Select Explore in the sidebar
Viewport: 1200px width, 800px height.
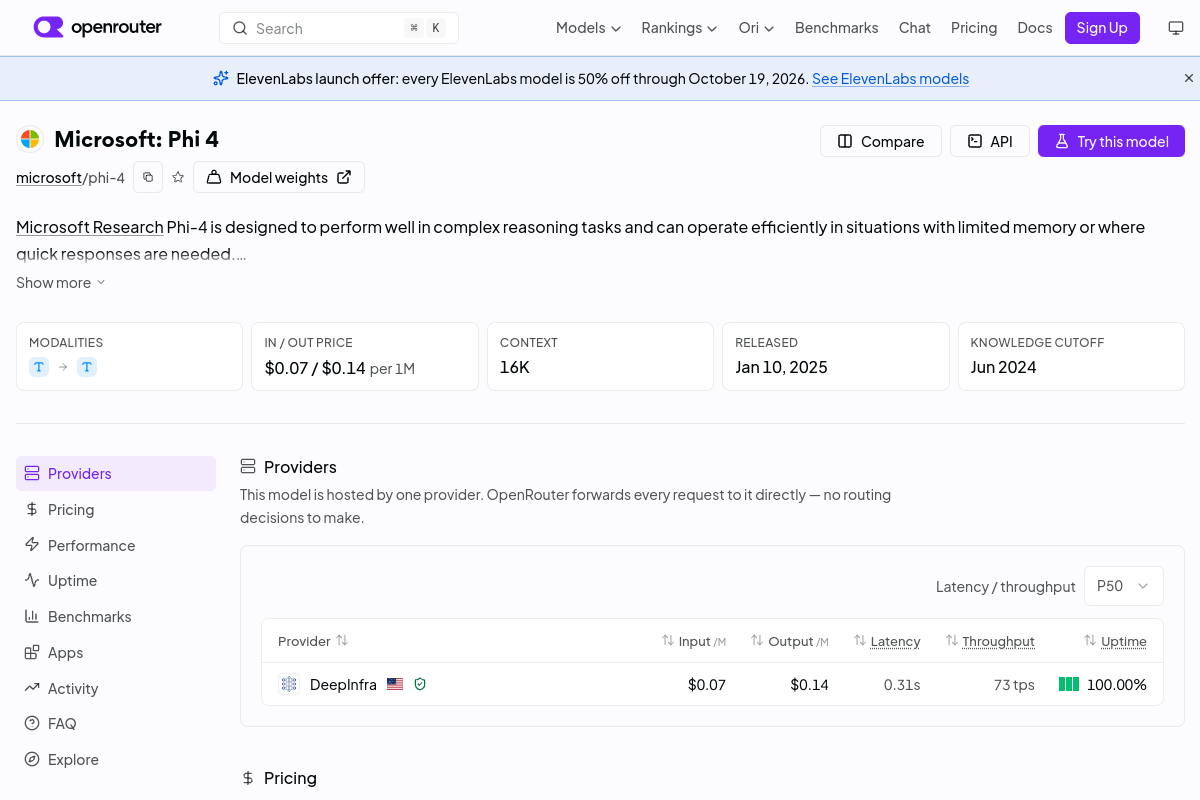tap(116, 759)
